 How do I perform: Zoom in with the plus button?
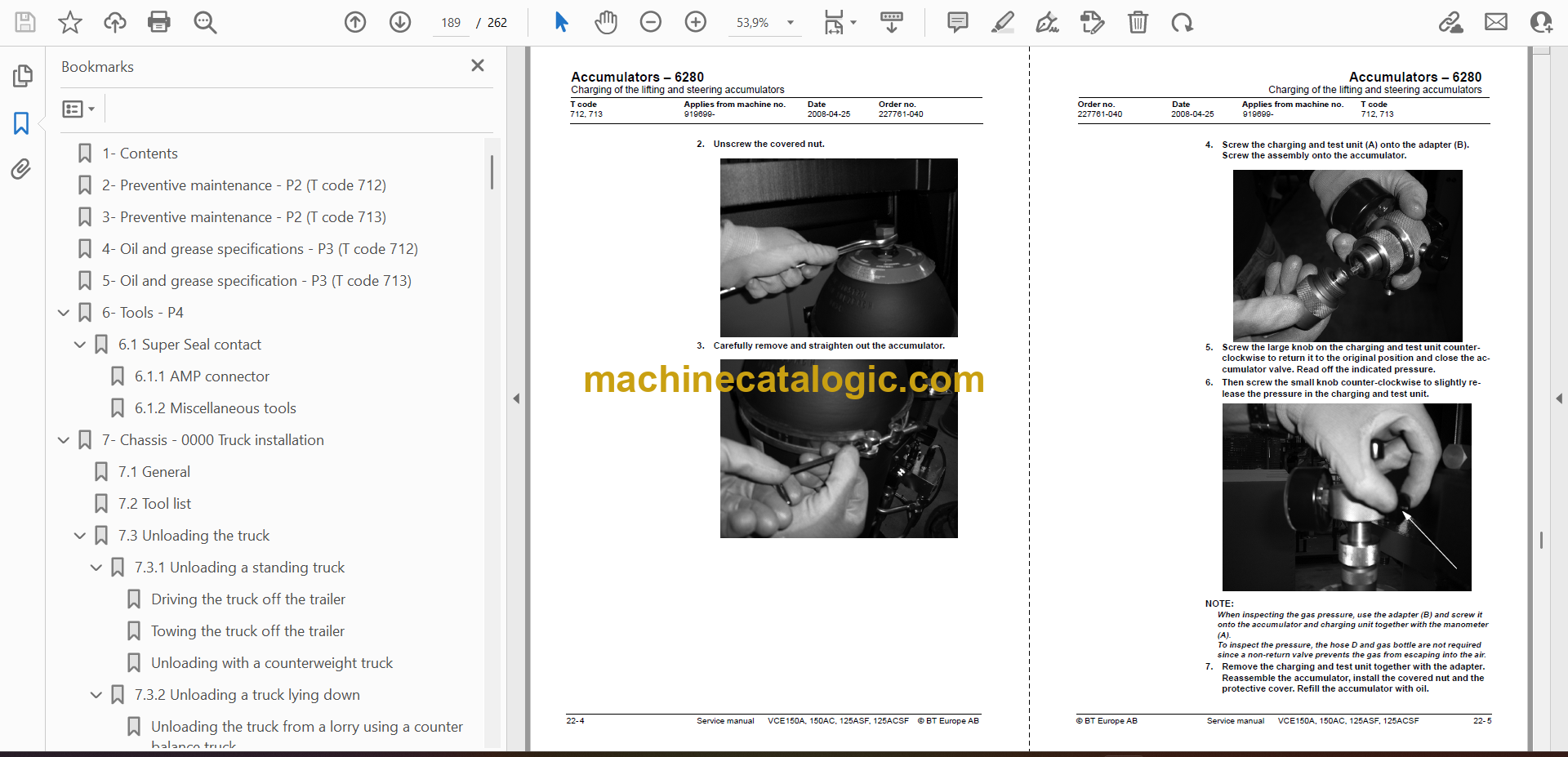point(696,22)
